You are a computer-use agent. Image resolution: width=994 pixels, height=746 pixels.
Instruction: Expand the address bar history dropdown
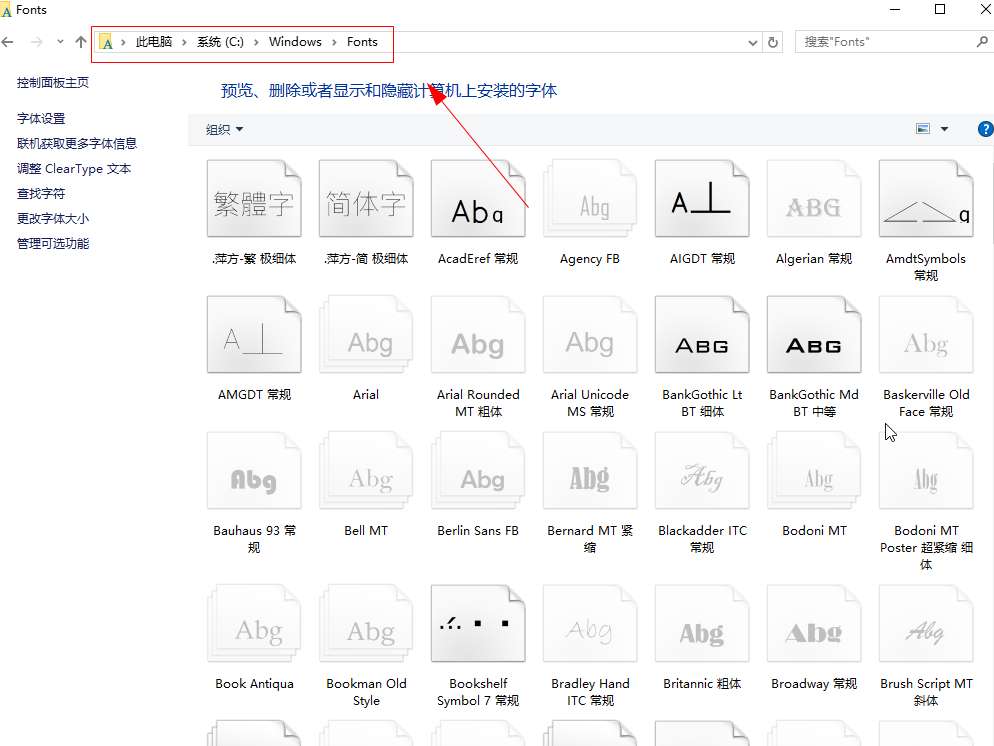(x=752, y=42)
